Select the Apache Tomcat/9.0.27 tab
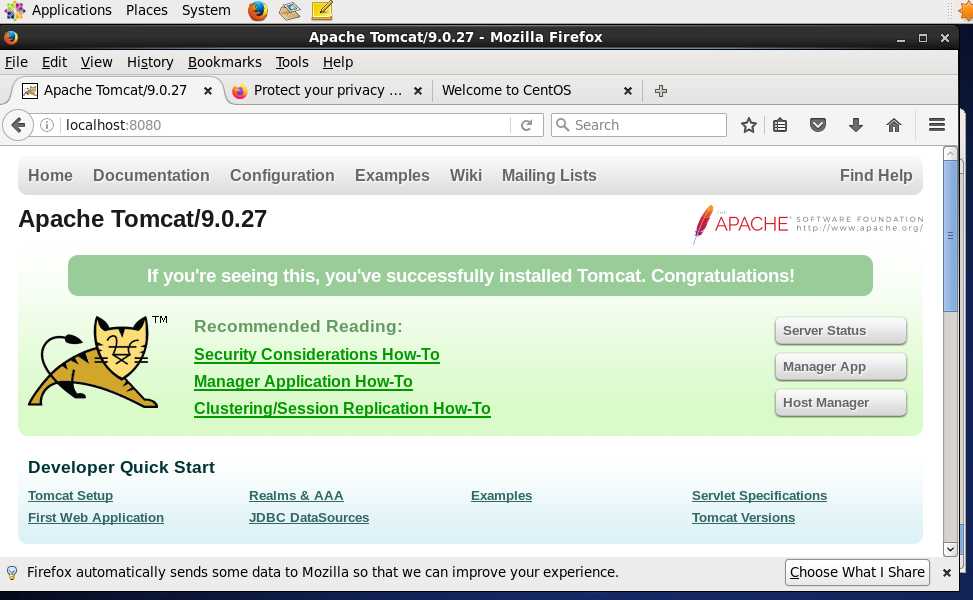Screen dimensions: 973x600 (115, 91)
